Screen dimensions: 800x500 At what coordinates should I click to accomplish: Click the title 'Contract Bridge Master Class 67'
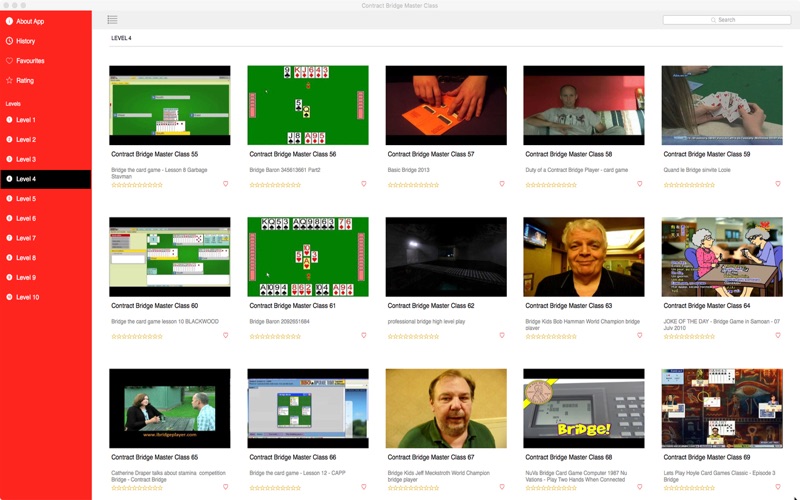click(x=431, y=457)
